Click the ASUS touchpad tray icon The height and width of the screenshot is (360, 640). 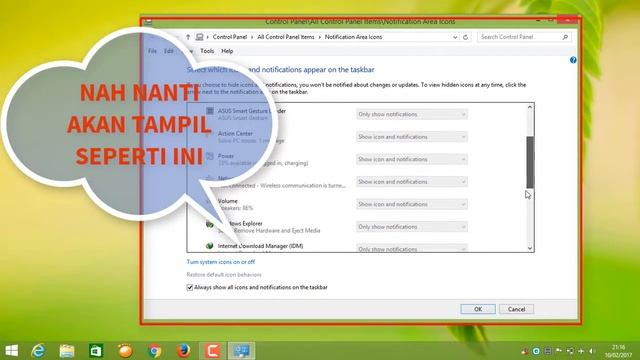[x=548, y=351]
